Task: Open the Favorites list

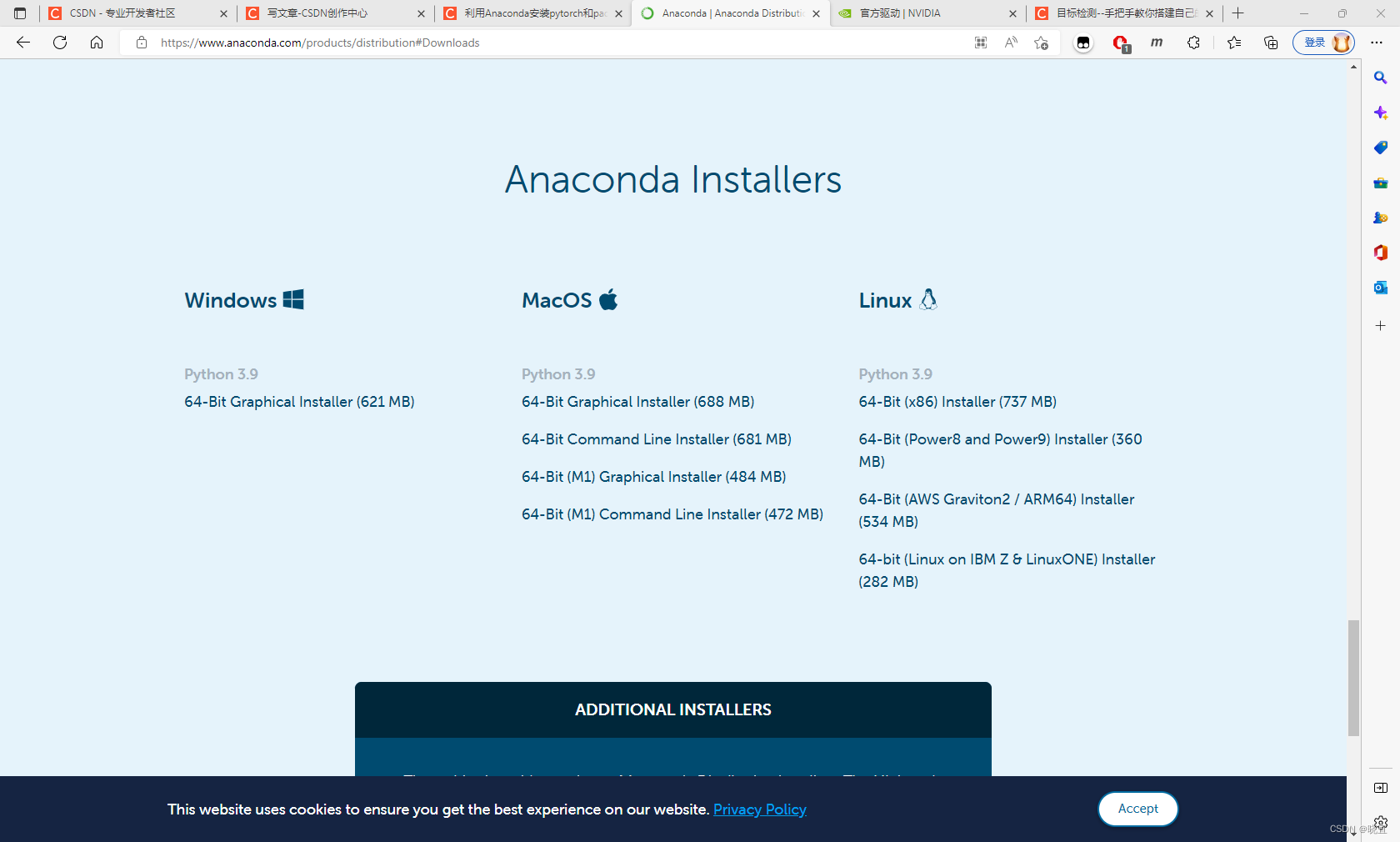Action: point(1234,43)
